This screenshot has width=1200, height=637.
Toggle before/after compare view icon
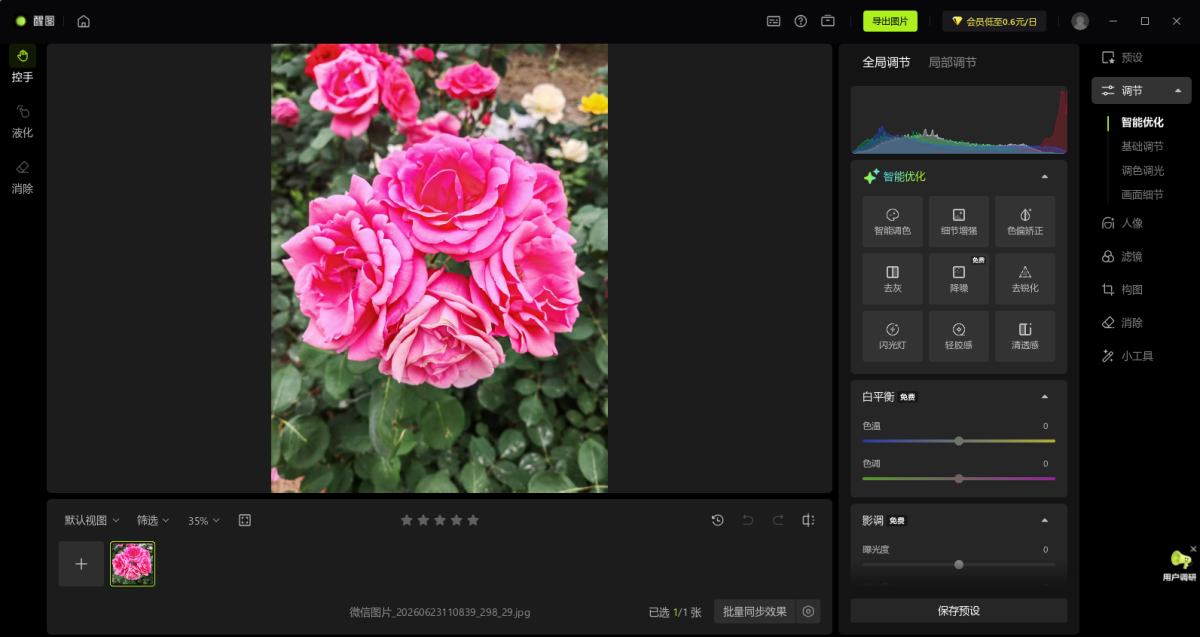coord(808,520)
